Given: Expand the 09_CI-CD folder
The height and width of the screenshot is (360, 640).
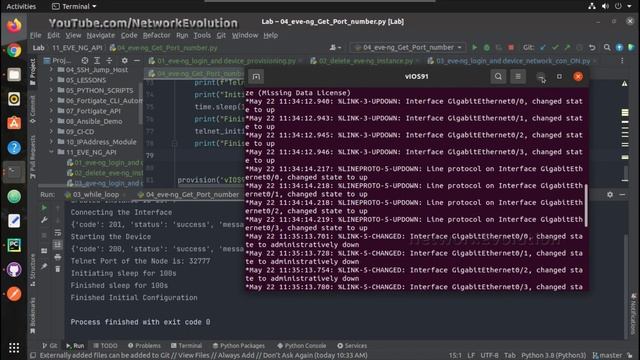Looking at the screenshot, I should (x=51, y=131).
